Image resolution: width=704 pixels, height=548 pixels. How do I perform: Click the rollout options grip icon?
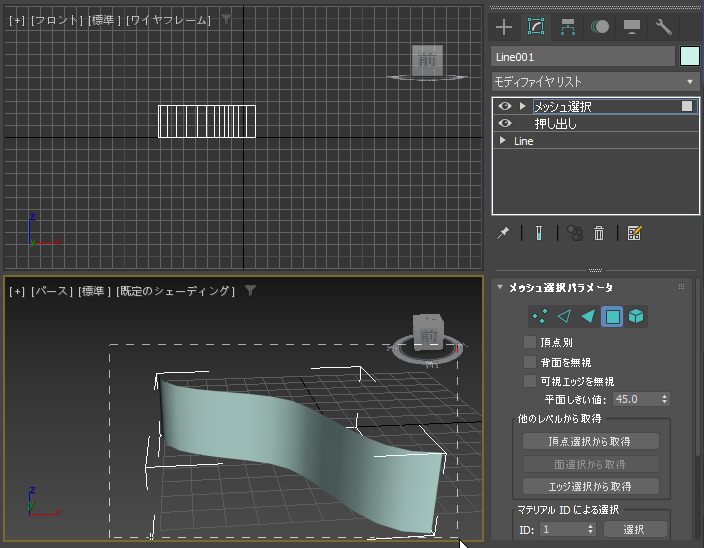point(681,287)
